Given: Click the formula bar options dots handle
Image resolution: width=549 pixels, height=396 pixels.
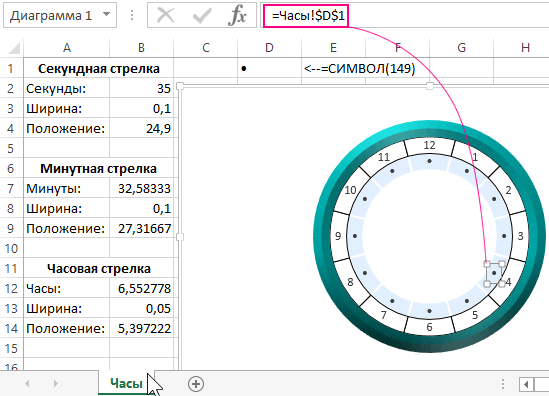Looking at the screenshot, I should pos(132,15).
